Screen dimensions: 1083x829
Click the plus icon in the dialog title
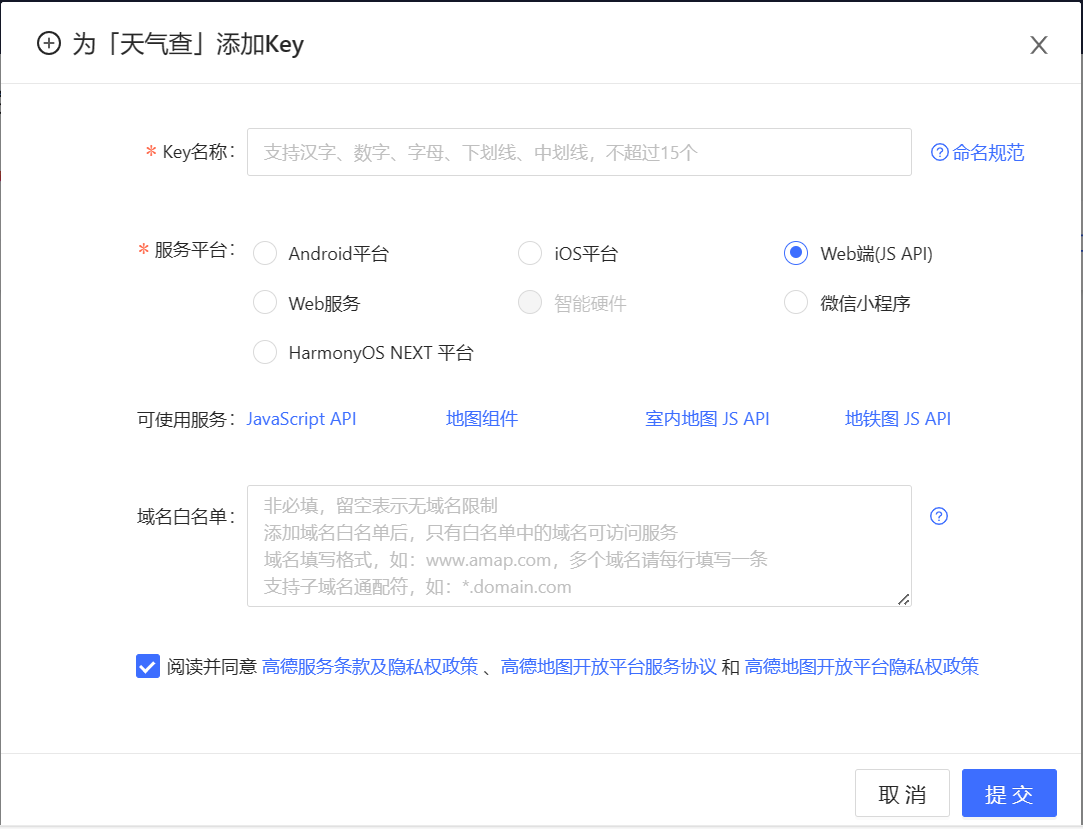[x=49, y=44]
